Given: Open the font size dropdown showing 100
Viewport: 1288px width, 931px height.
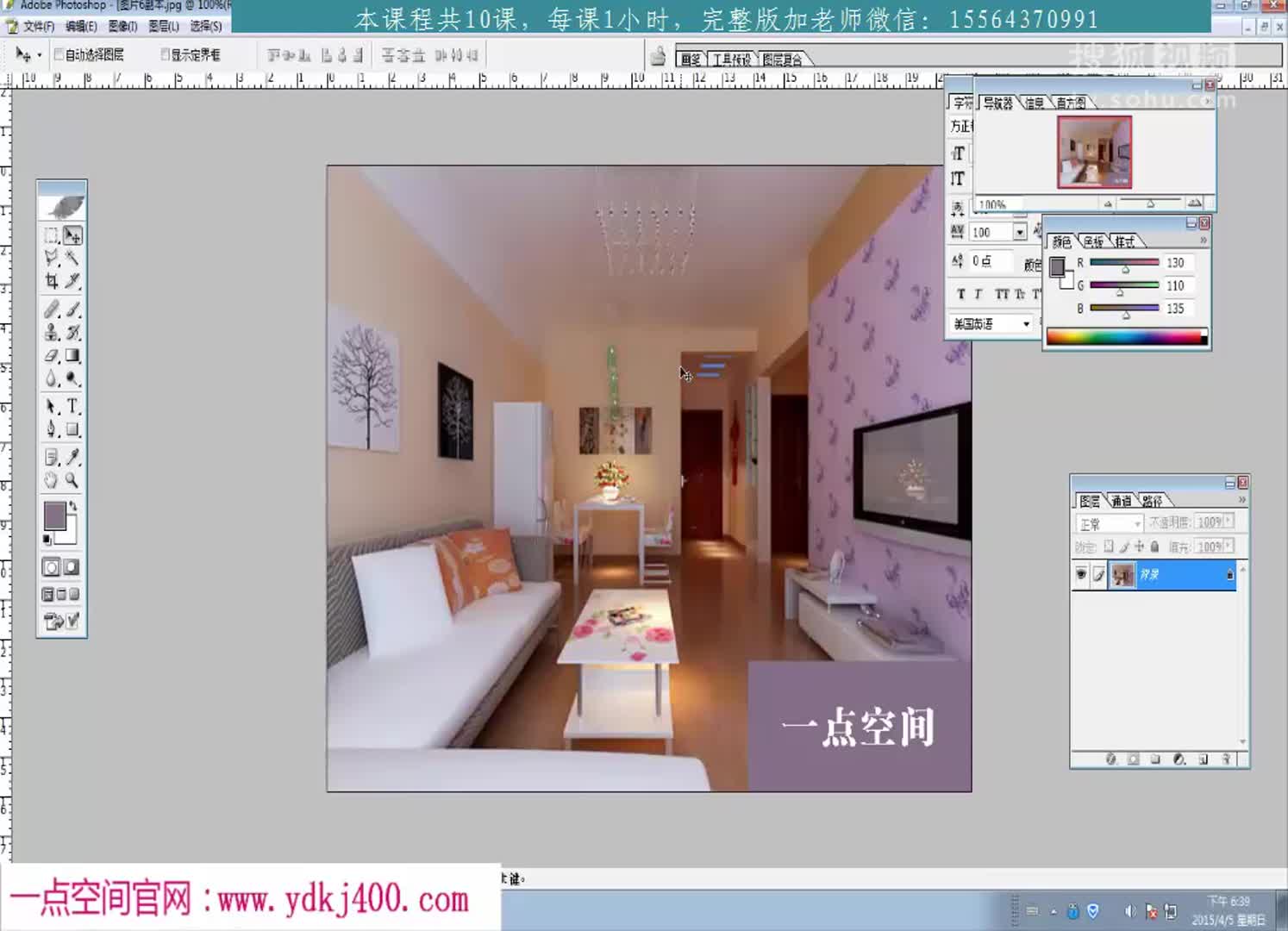Looking at the screenshot, I should (1020, 232).
